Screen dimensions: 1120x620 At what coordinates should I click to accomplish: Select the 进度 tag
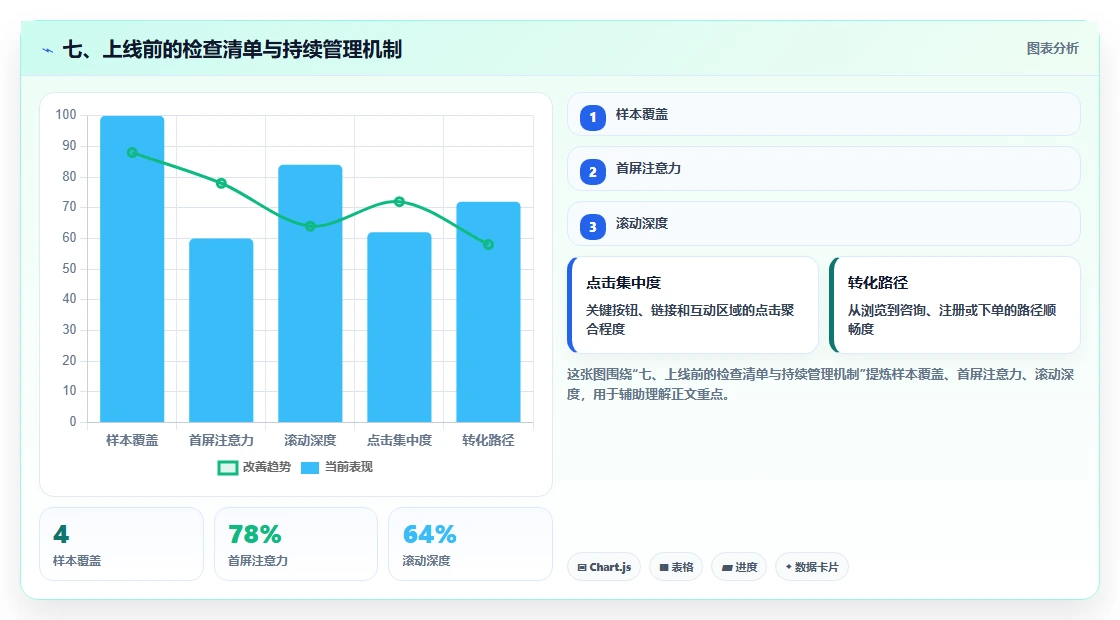tap(739, 567)
